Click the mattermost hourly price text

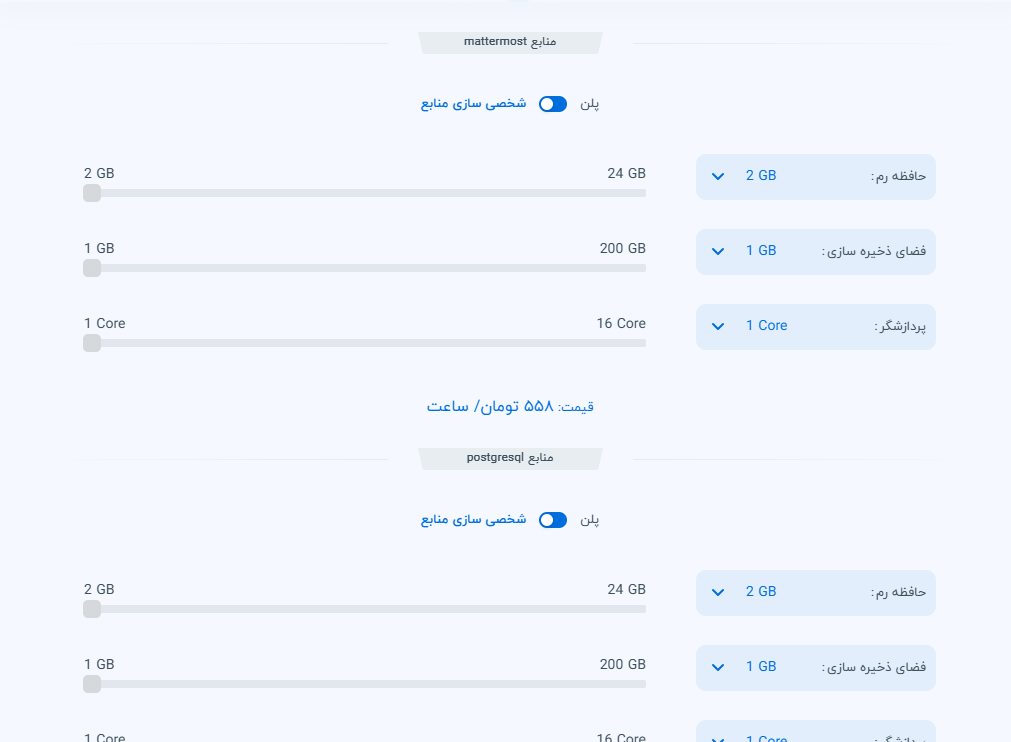coord(510,407)
